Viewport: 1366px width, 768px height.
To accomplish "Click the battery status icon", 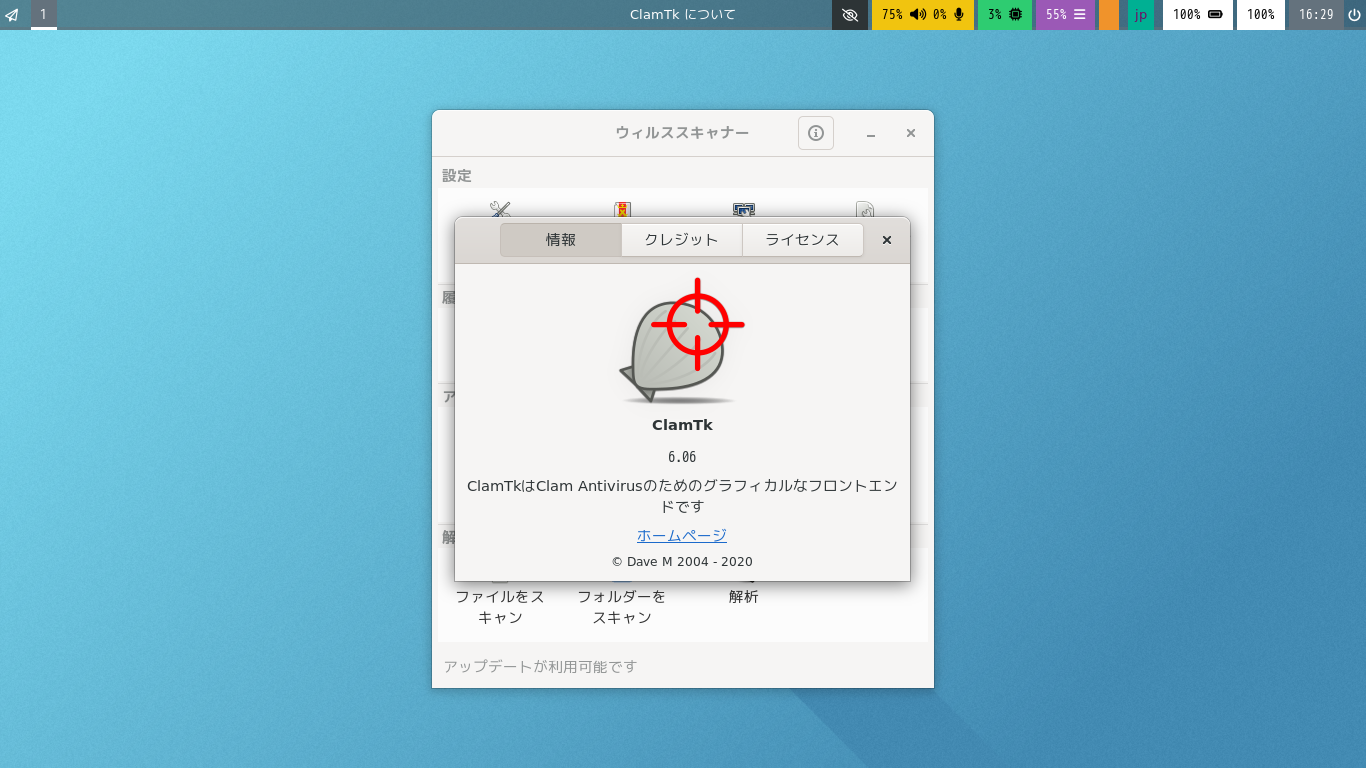I will click(1215, 15).
